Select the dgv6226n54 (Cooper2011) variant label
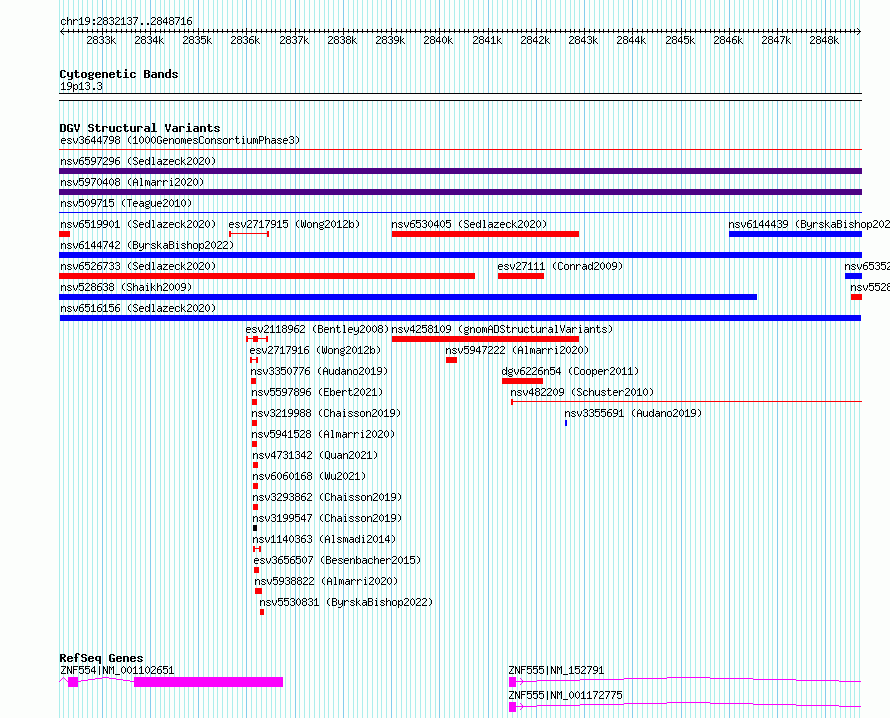The image size is (890, 718). tap(570, 371)
